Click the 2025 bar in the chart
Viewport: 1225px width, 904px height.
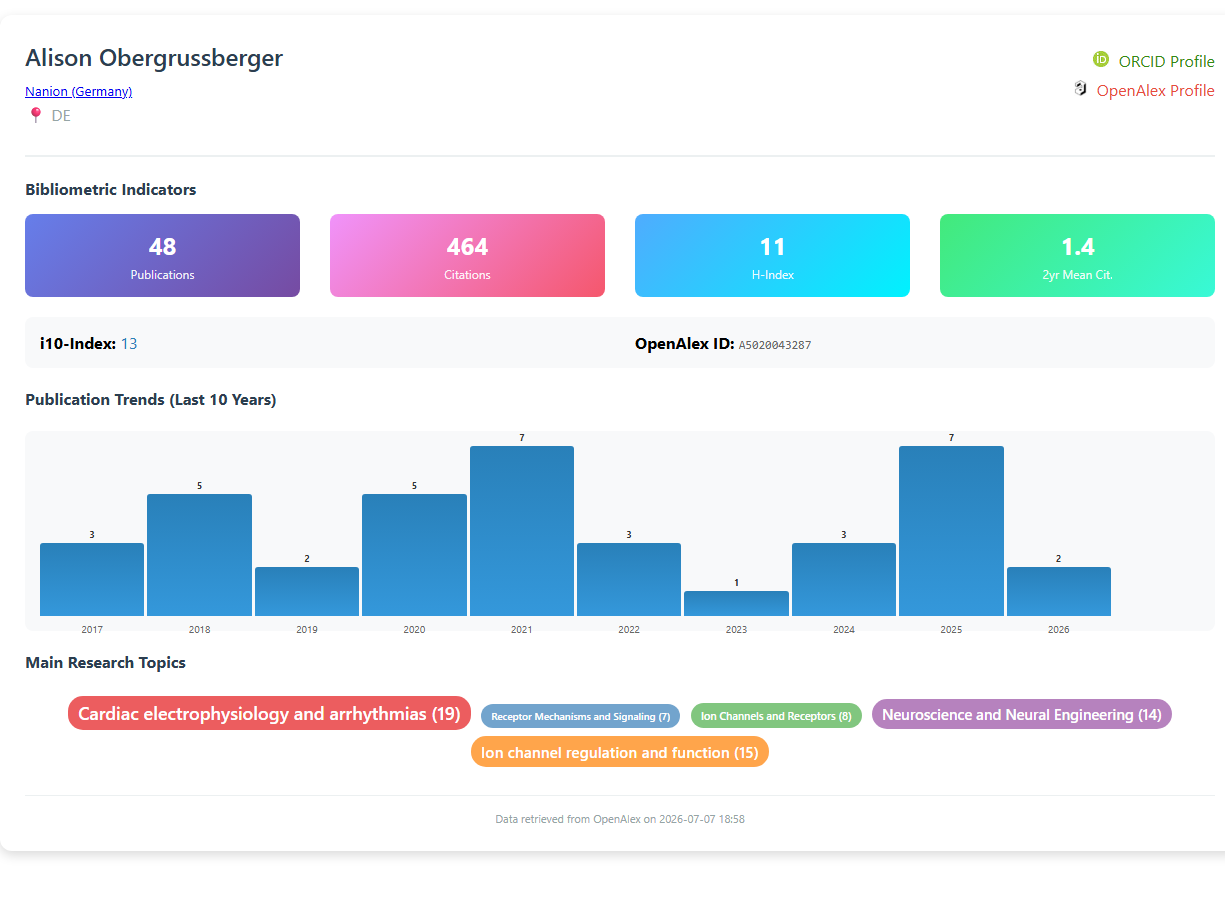951,531
